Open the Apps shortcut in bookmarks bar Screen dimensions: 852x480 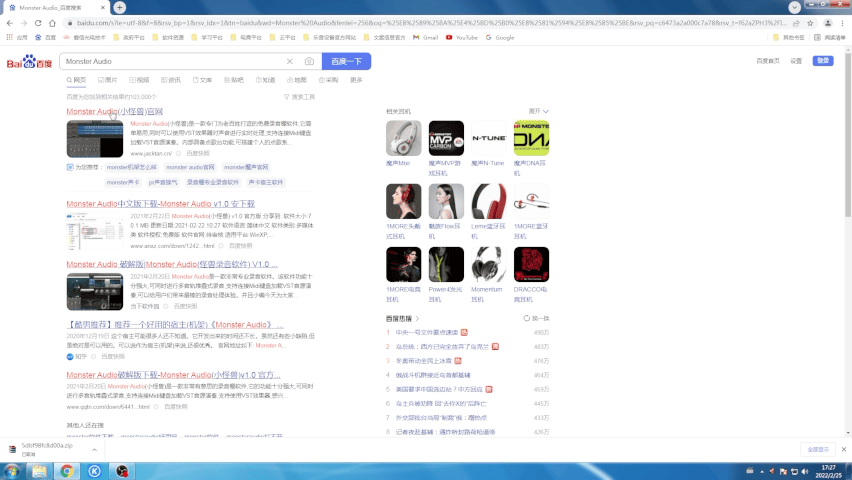coord(16,38)
